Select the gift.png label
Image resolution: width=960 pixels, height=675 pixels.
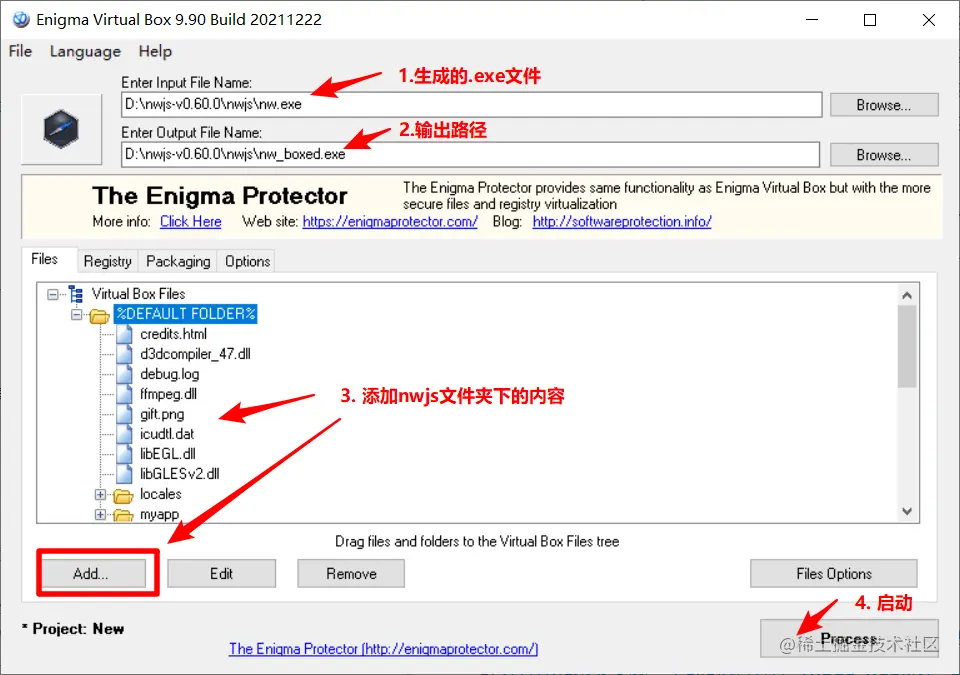point(162,414)
